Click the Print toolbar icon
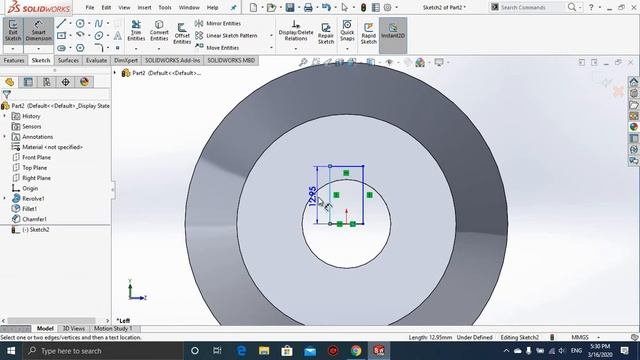640x360 pixels. click(x=308, y=7)
